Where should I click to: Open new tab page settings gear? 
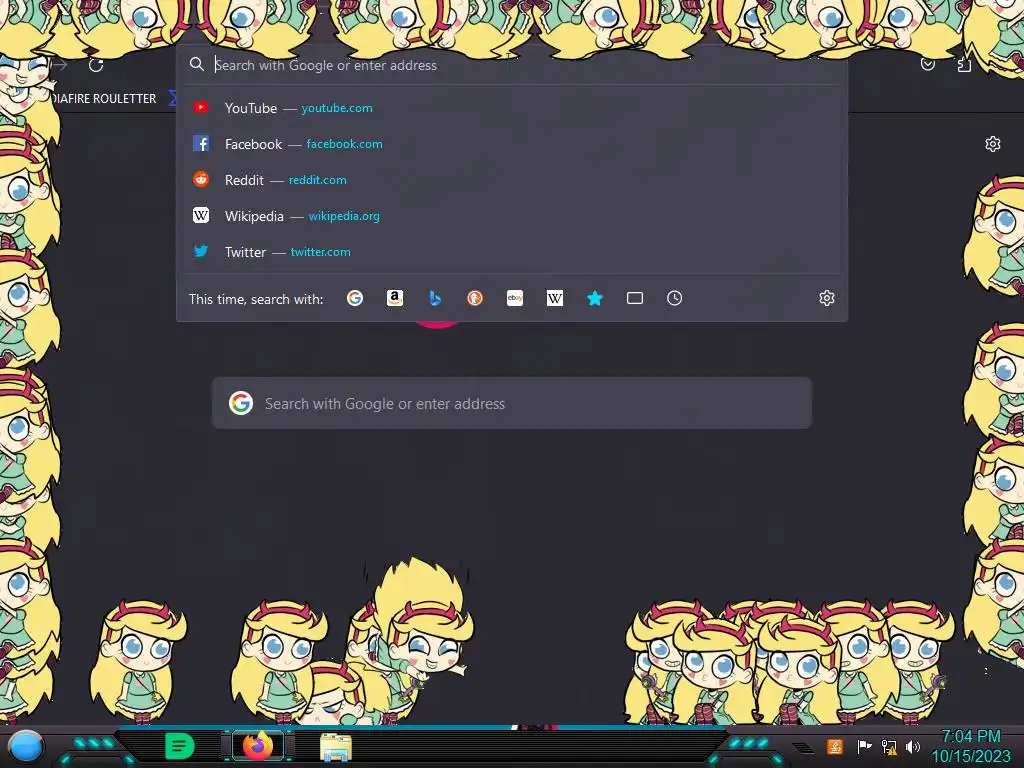click(993, 144)
